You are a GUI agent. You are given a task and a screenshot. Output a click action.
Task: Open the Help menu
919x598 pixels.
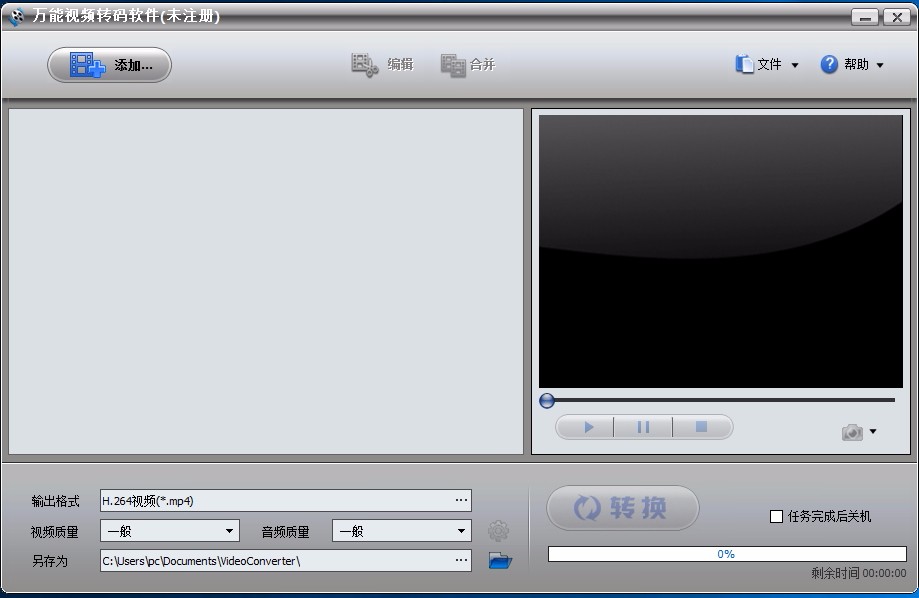(853, 65)
